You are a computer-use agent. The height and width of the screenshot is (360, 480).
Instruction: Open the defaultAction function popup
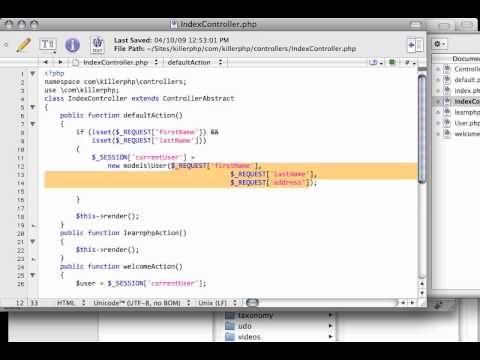pos(195,62)
